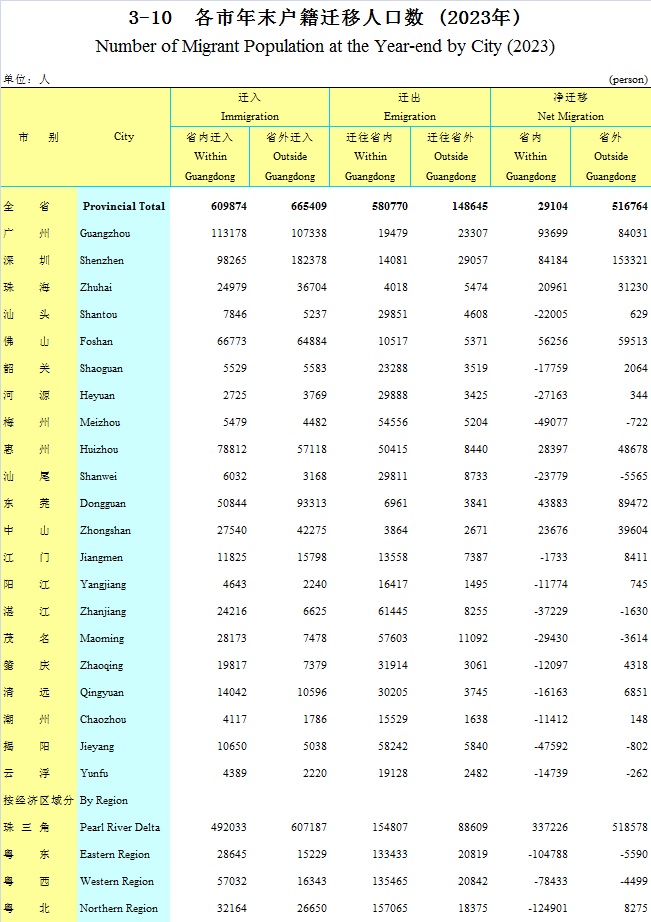Screen dimensions: 651x922
Task: Select Zhongshan's value 42275
Action: coord(312,531)
